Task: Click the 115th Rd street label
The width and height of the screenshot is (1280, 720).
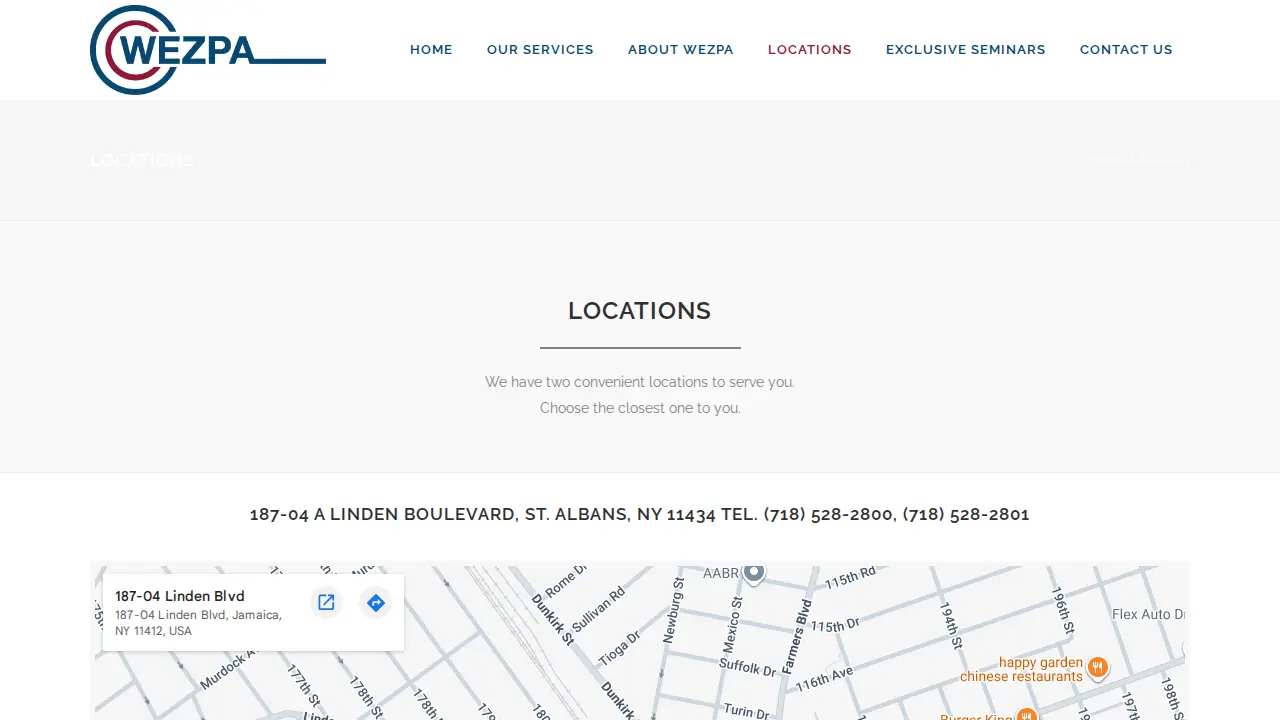Action: coord(849,577)
